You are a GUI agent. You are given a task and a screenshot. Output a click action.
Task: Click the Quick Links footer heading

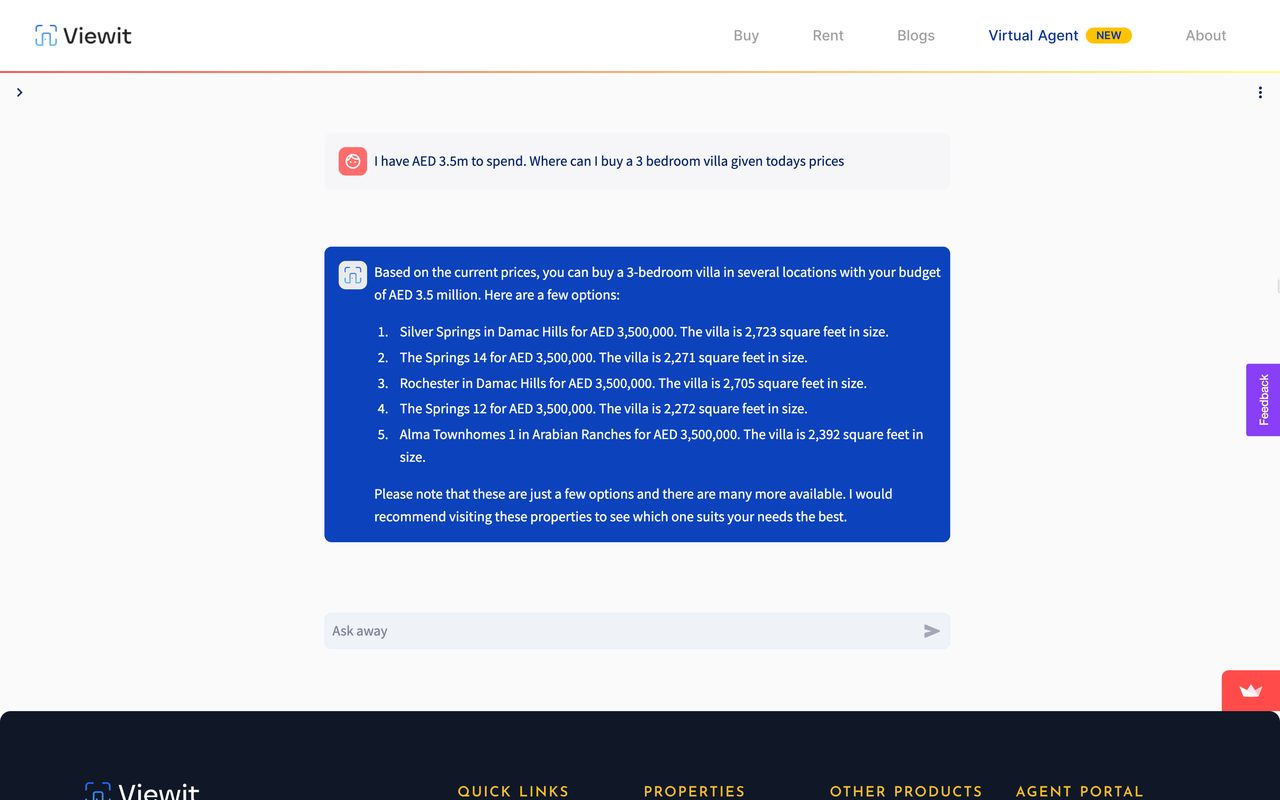click(x=513, y=791)
